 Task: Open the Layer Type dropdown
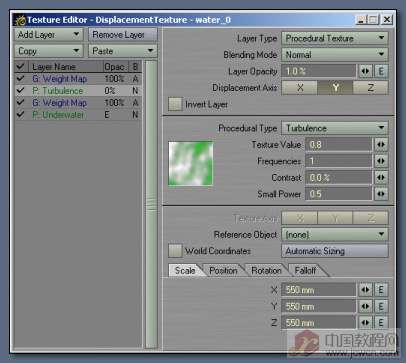(335, 38)
